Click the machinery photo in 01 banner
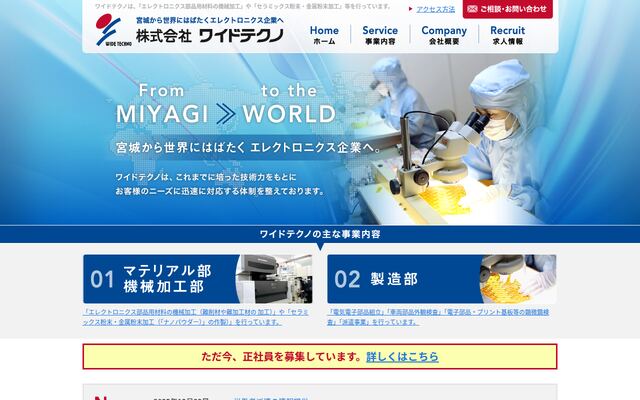Image resolution: width=640 pixels, height=400 pixels. coord(274,279)
